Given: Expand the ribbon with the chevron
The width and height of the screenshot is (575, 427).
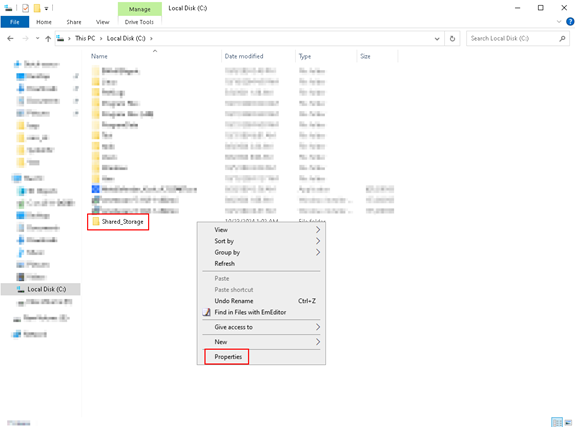Looking at the screenshot, I should pos(559,22).
